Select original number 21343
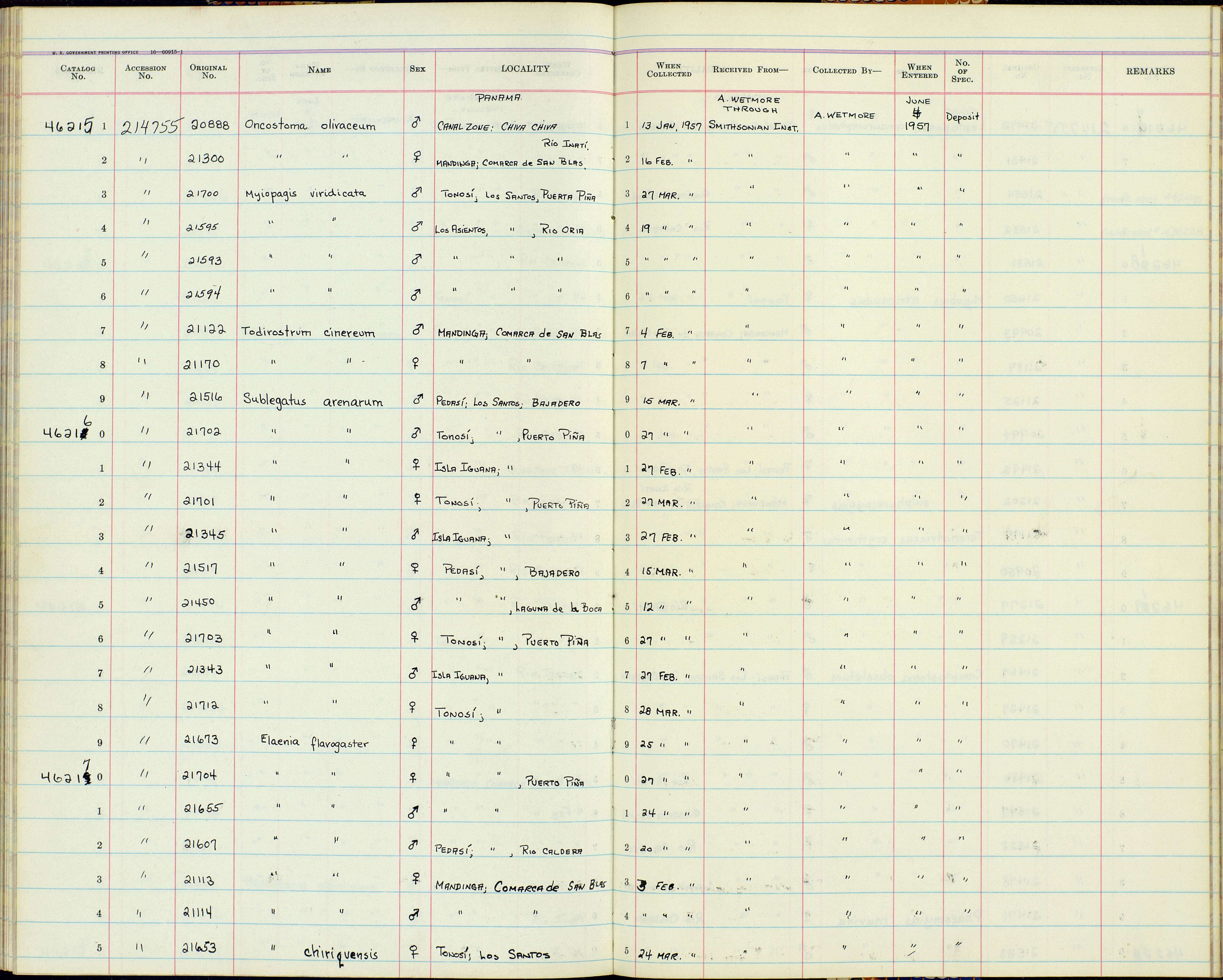Image resolution: width=1223 pixels, height=980 pixels. click(x=205, y=670)
